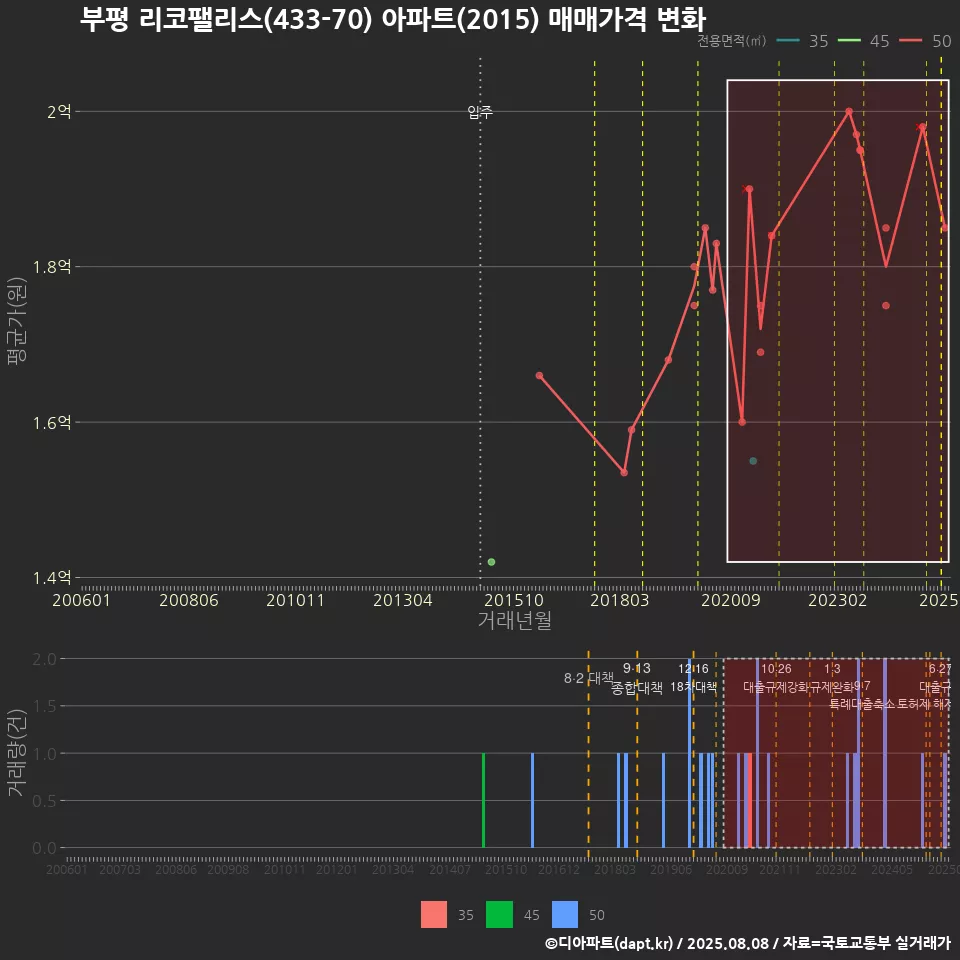Click the '0.5' volume axis label
Viewport: 960px width, 960px height.
44,801
